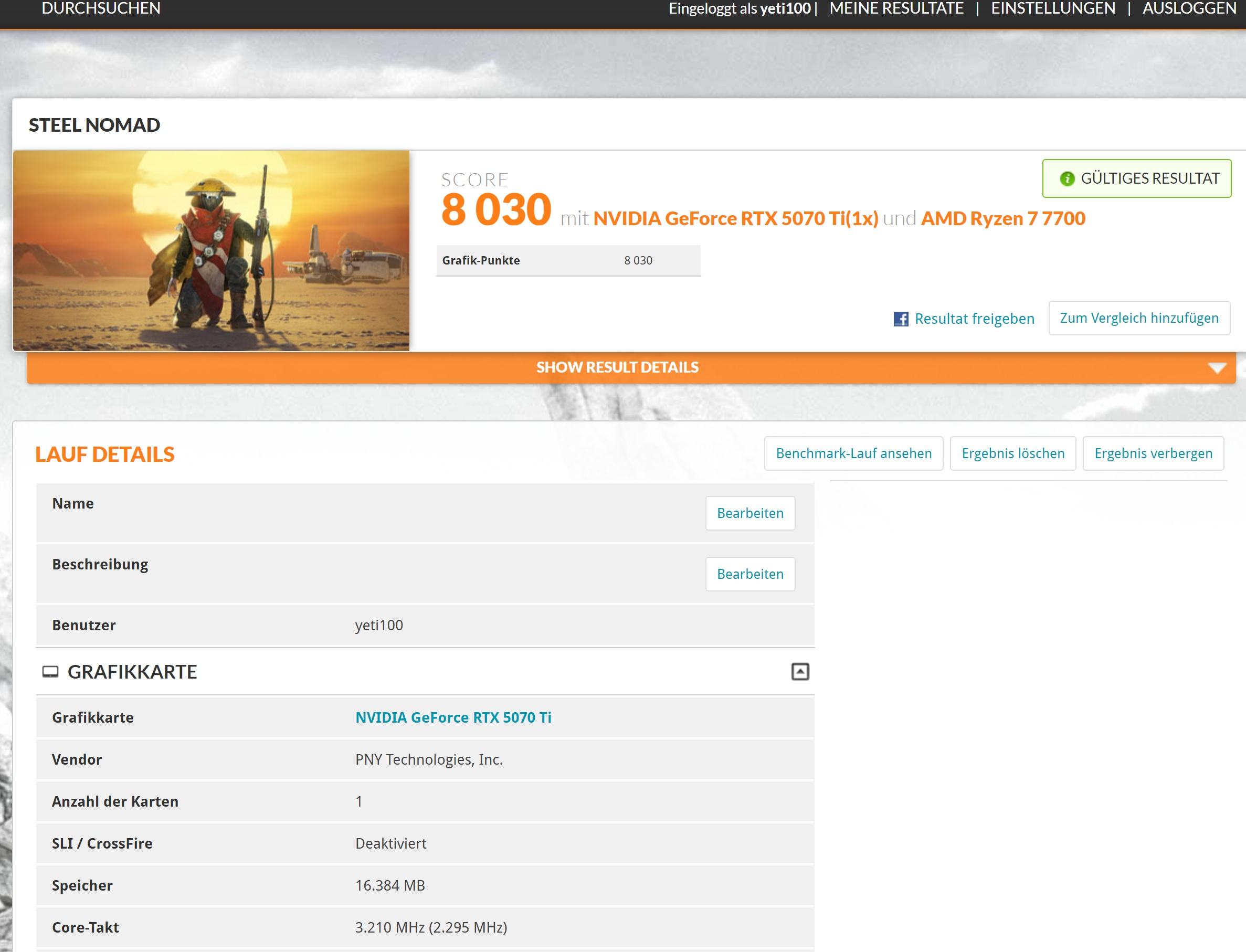Go to Einstellungen in top bar
The width and height of the screenshot is (1246, 952).
[x=1053, y=8]
